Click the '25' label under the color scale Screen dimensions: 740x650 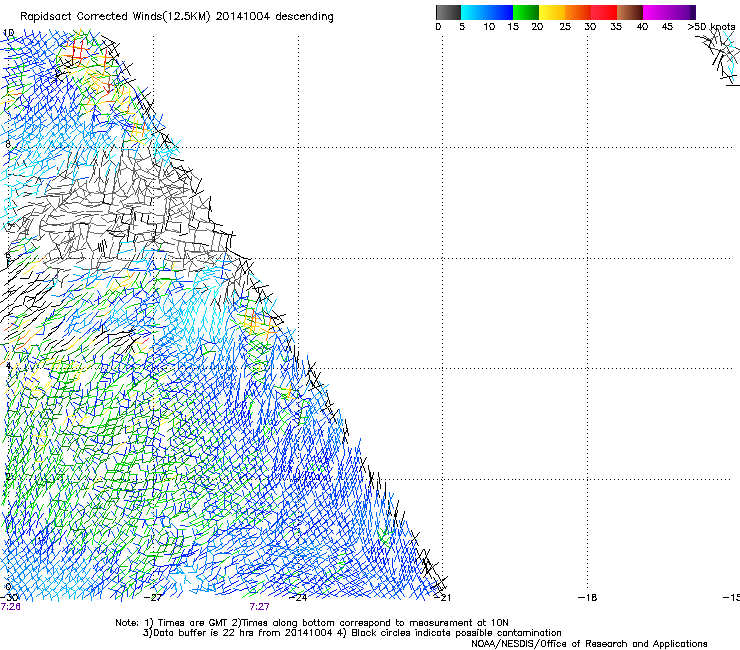pos(565,27)
